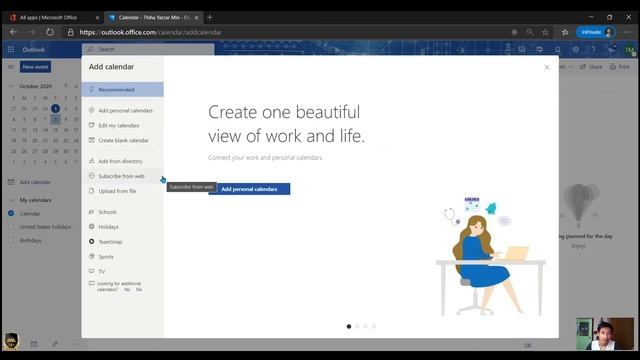
Task: Open browser zoom magnifier icon
Action: tap(529, 32)
